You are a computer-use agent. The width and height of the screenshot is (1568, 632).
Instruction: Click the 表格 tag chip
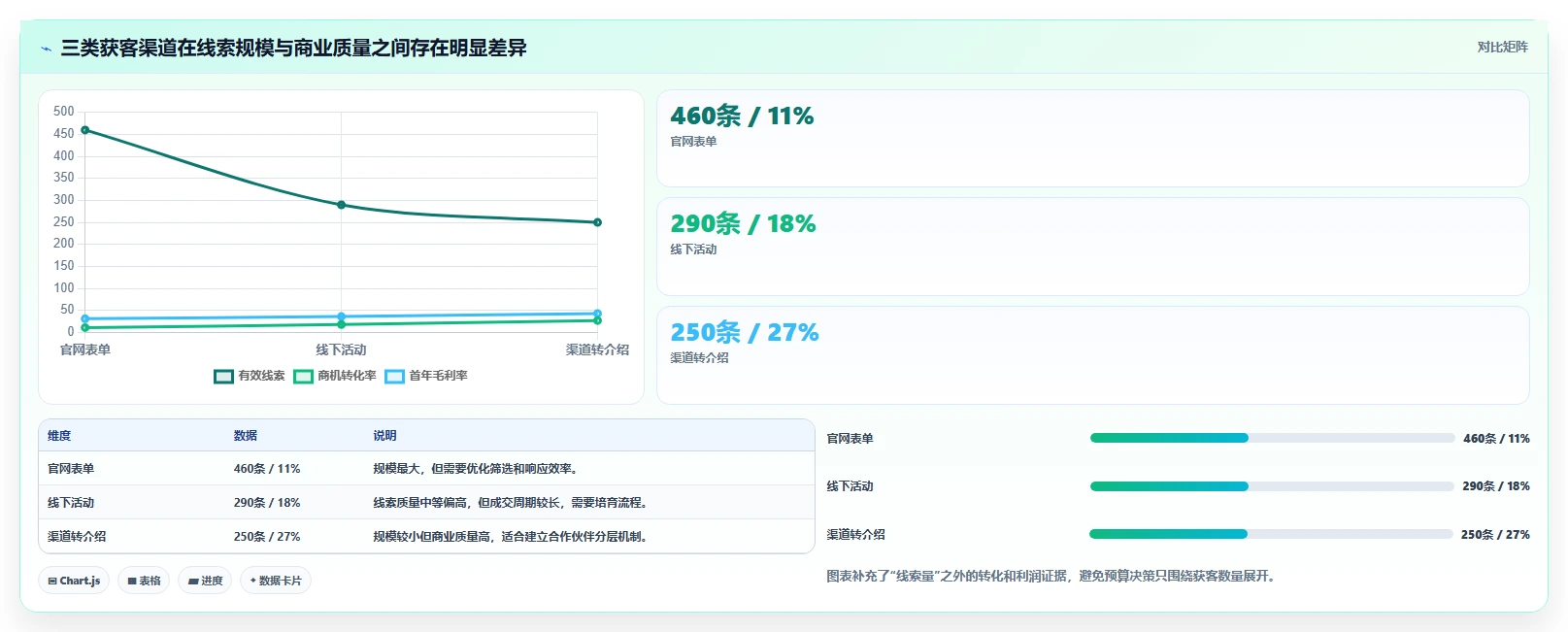point(144,581)
